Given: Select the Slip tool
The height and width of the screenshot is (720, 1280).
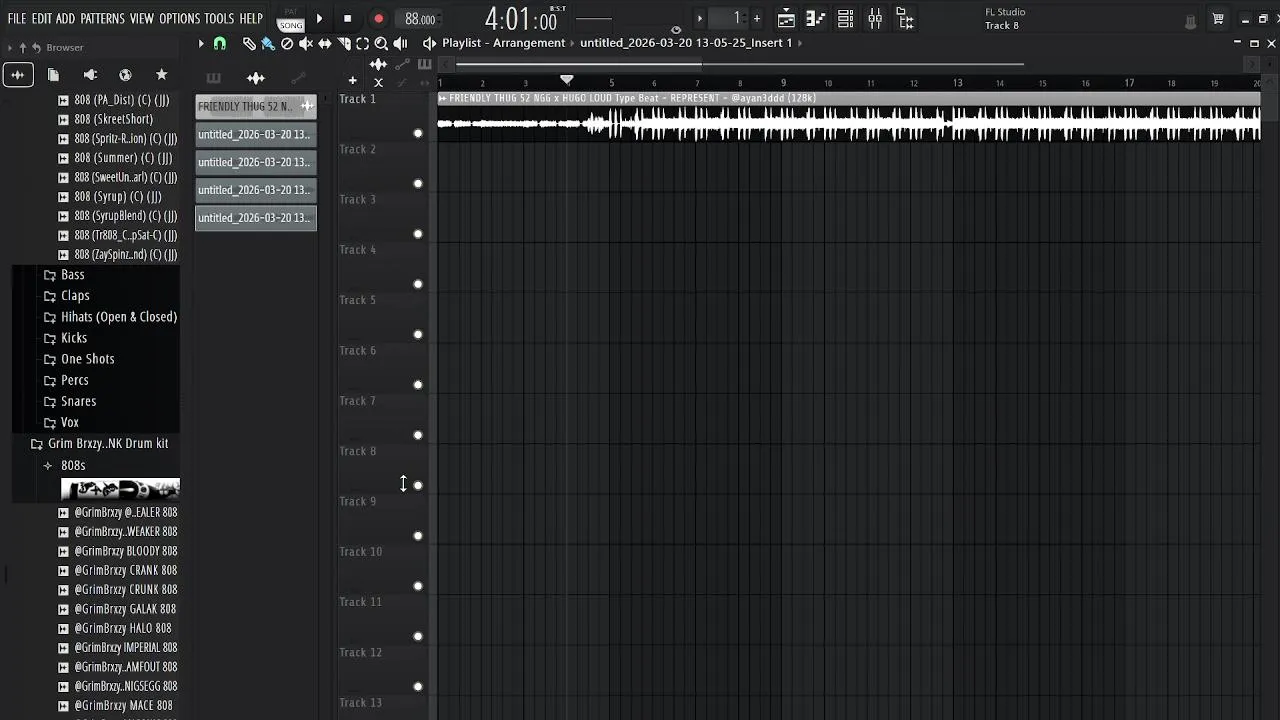Looking at the screenshot, I should pos(325,43).
